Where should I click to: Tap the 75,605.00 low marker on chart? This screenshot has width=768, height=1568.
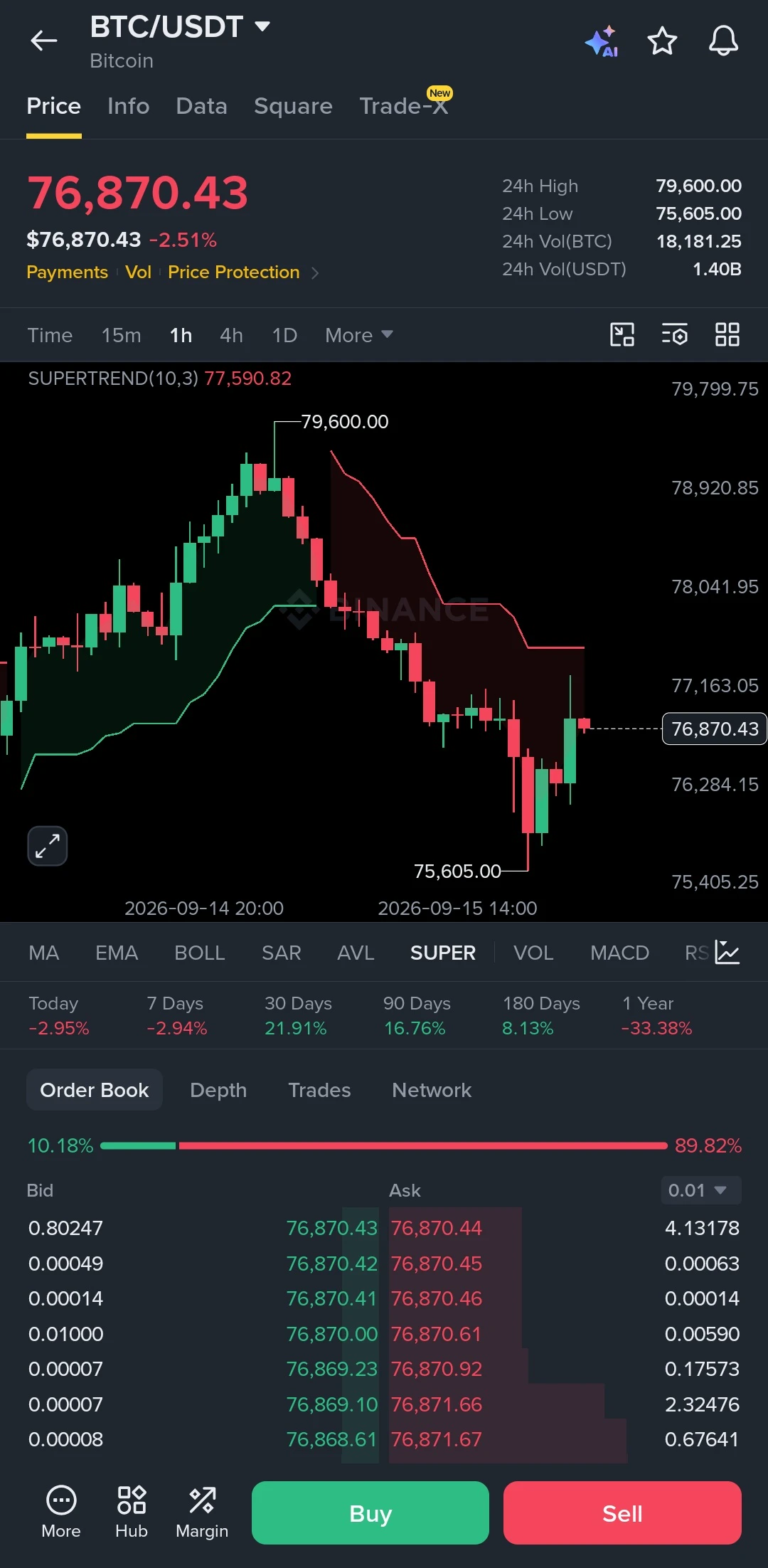coord(457,871)
